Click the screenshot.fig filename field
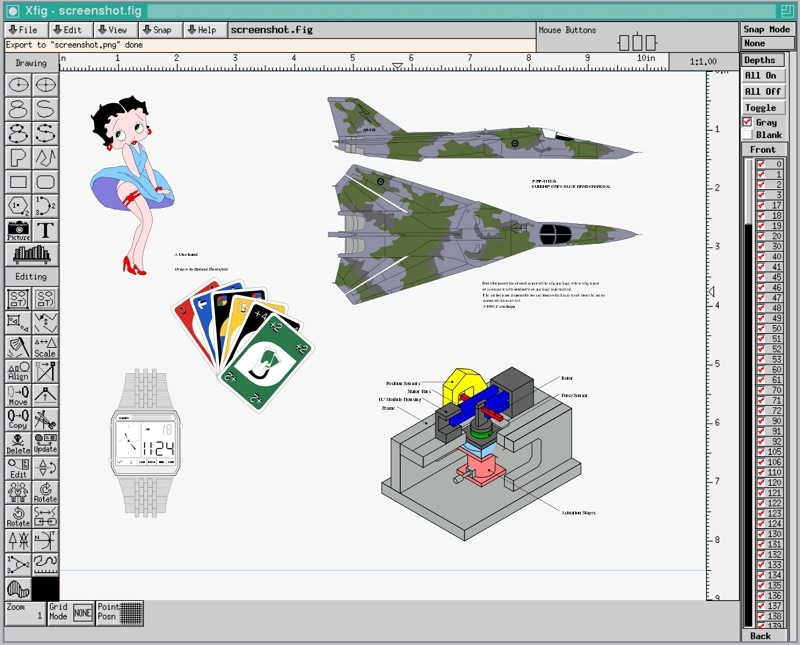This screenshot has height=645, width=800. [382, 30]
